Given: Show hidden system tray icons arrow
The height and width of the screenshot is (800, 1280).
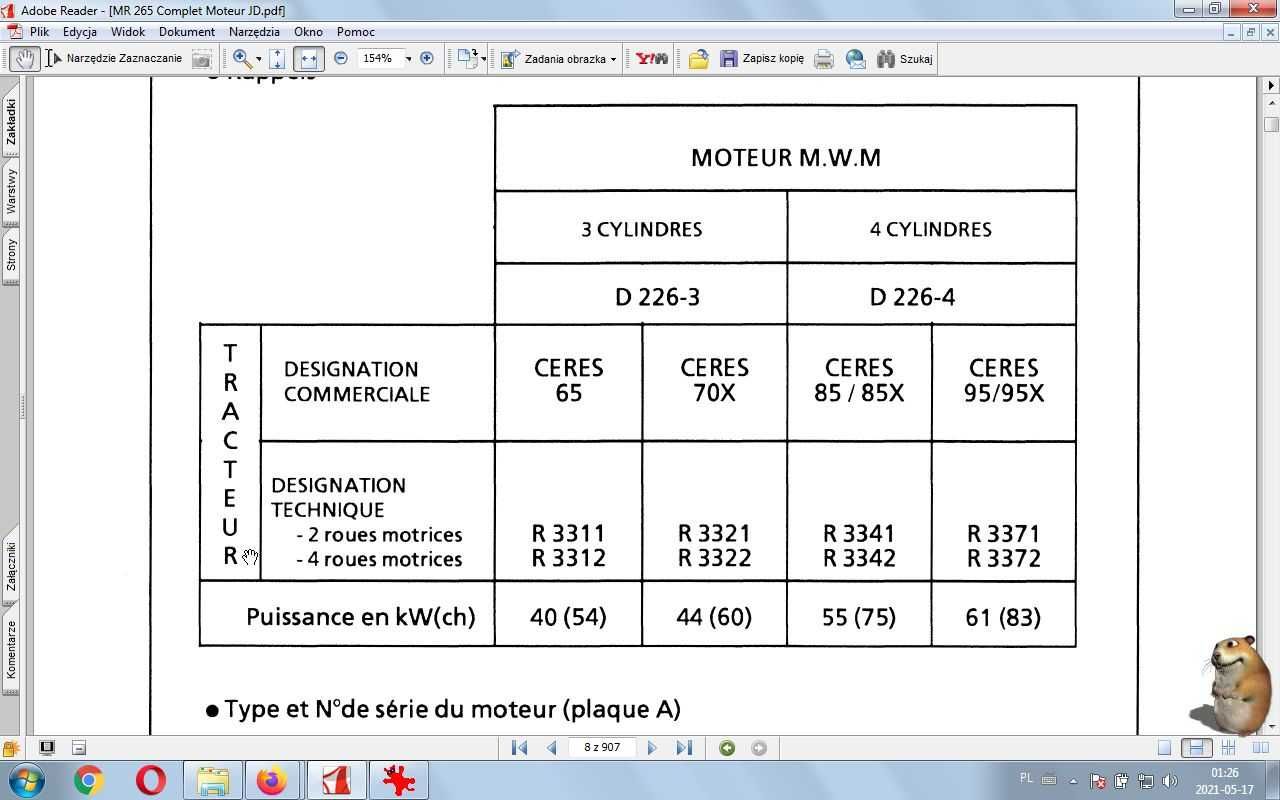Looking at the screenshot, I should point(1073,781).
